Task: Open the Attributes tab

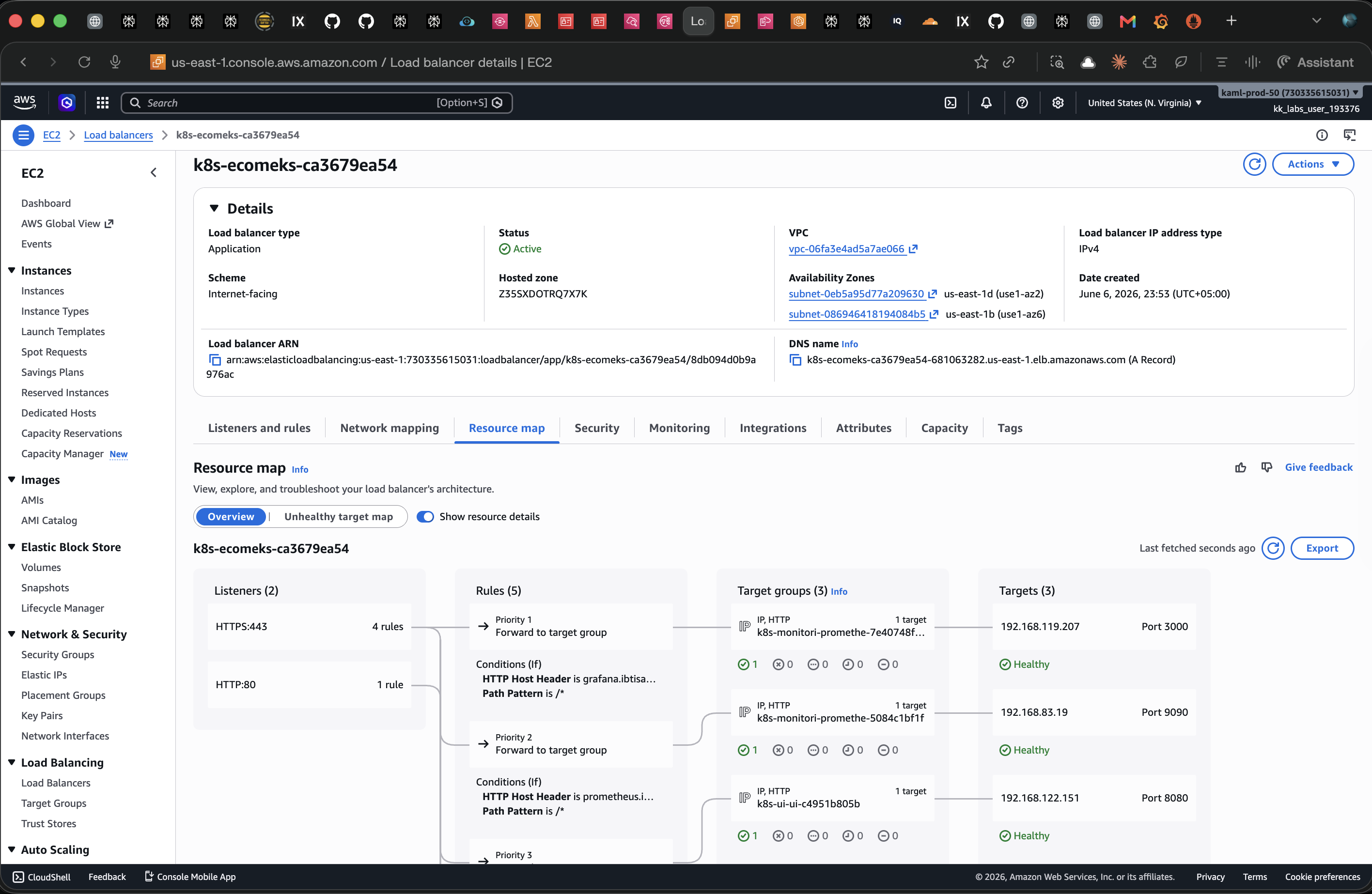Action: 863,428
